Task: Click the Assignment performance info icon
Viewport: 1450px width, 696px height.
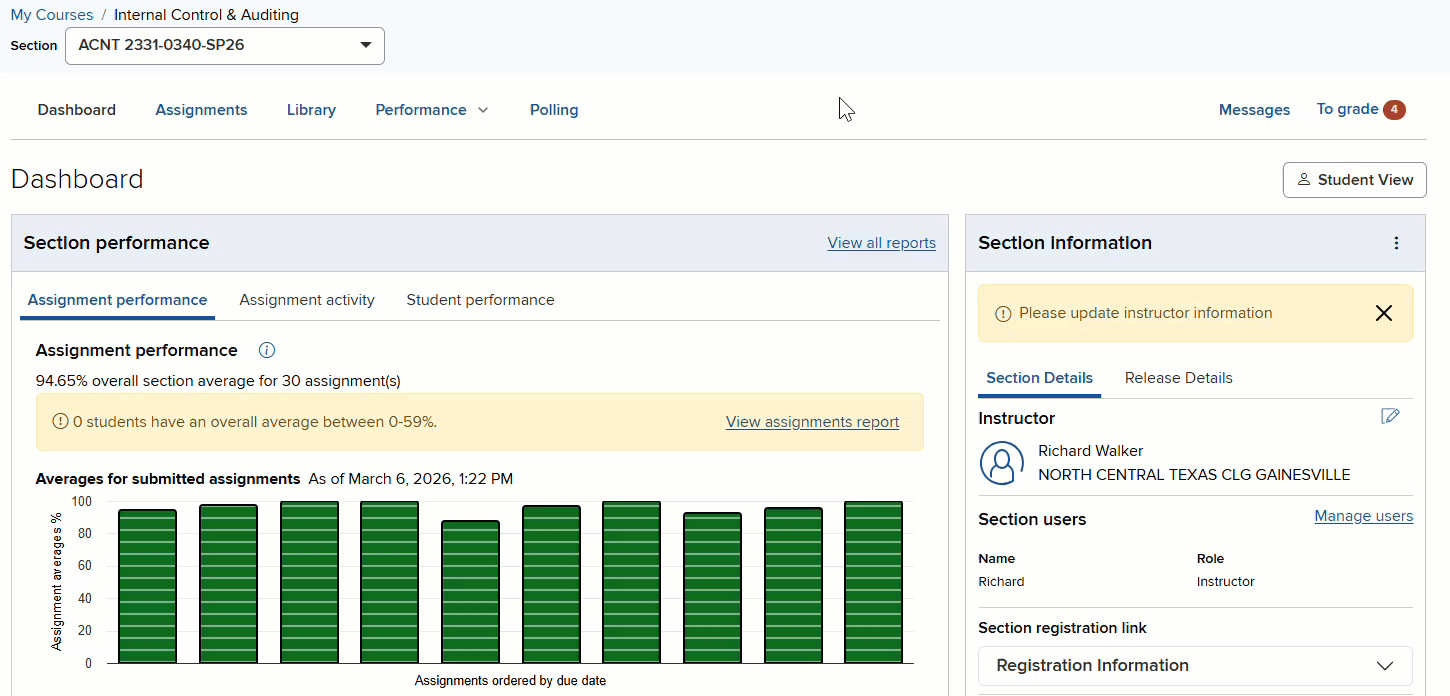Action: coord(267,350)
